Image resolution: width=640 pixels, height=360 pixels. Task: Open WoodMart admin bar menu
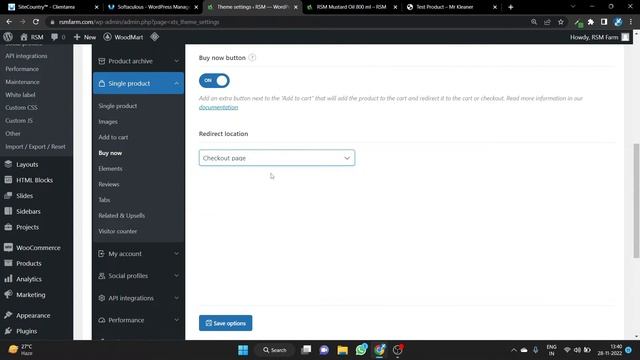click(123, 37)
